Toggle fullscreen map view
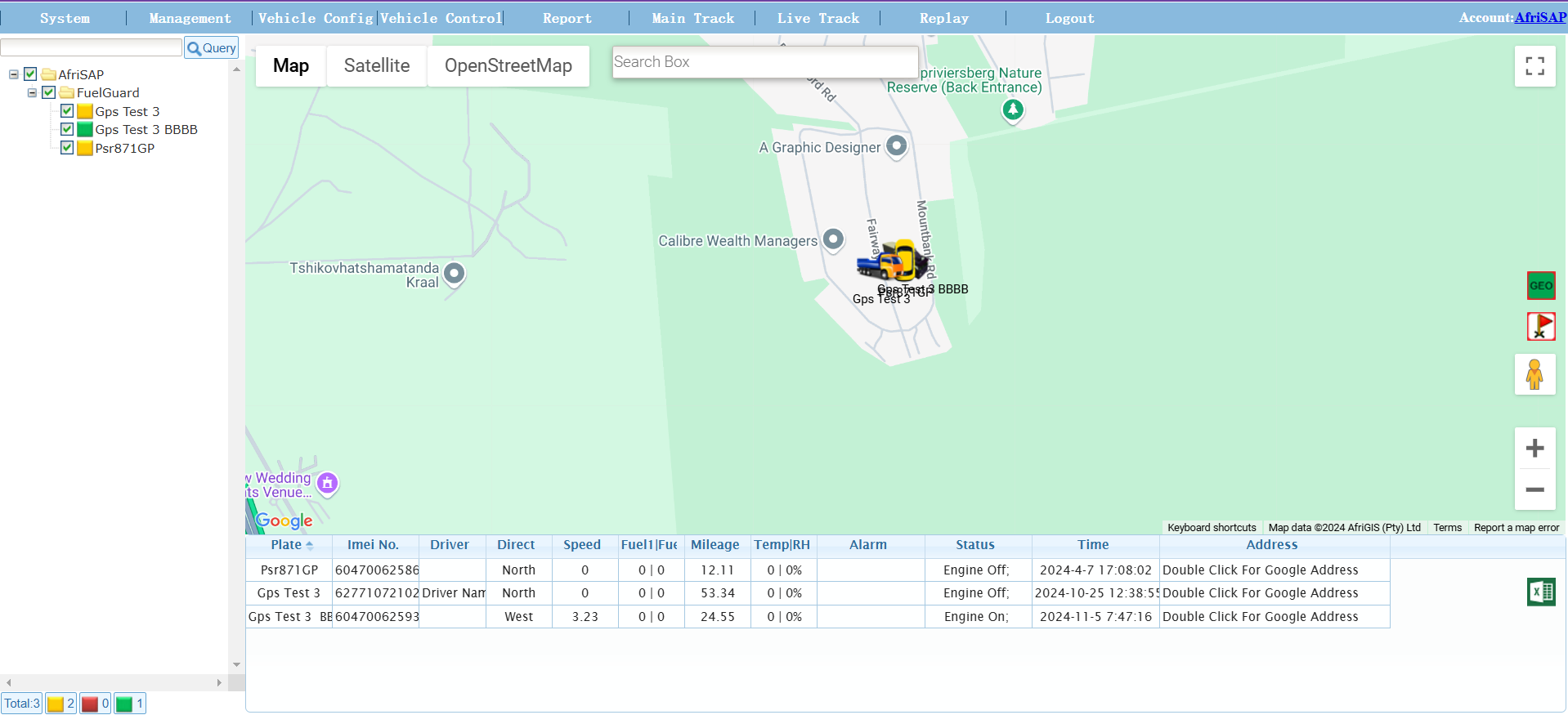This screenshot has width=1568, height=715. coord(1534,66)
